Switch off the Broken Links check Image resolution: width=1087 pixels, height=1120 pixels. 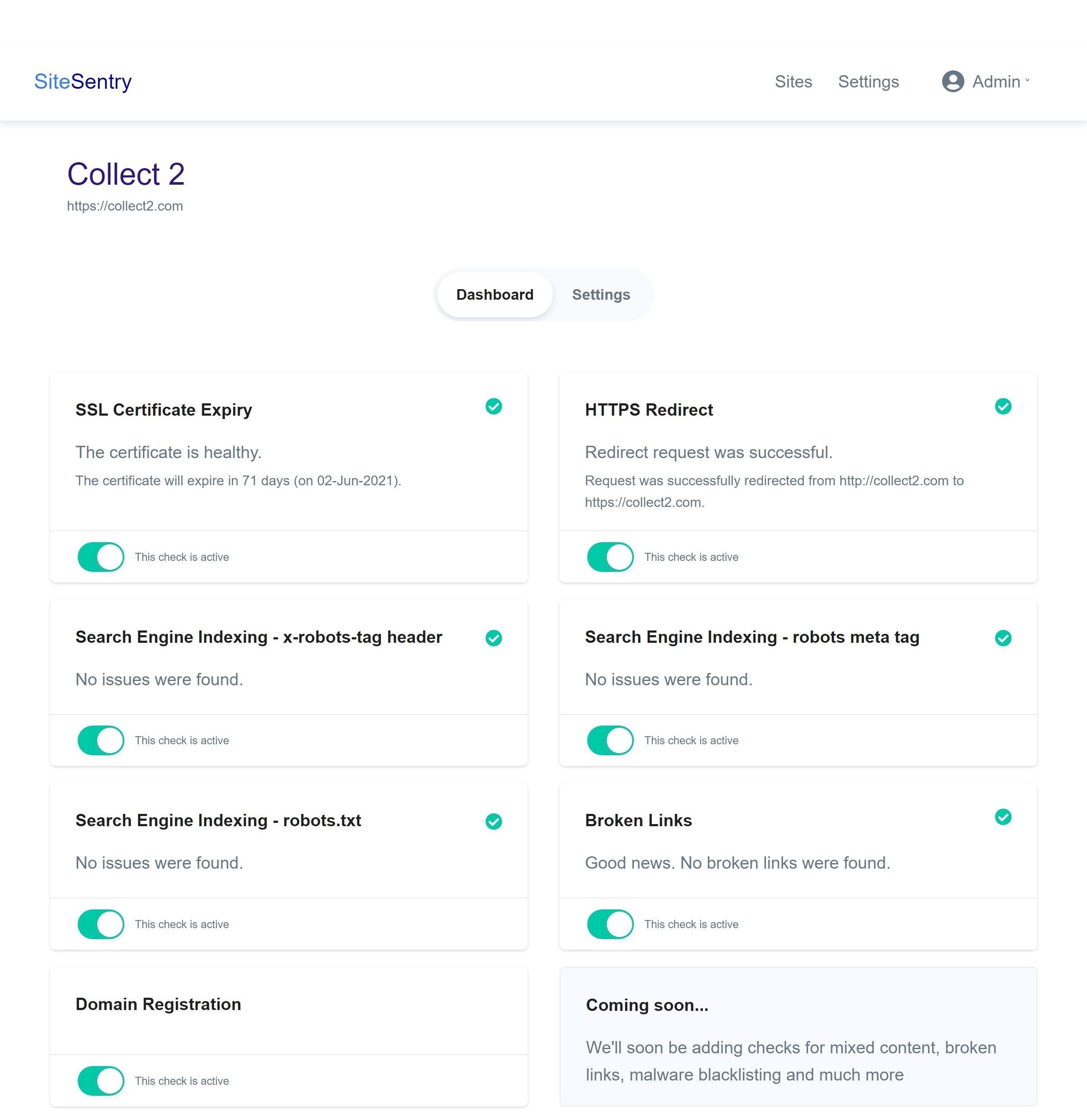(x=610, y=923)
